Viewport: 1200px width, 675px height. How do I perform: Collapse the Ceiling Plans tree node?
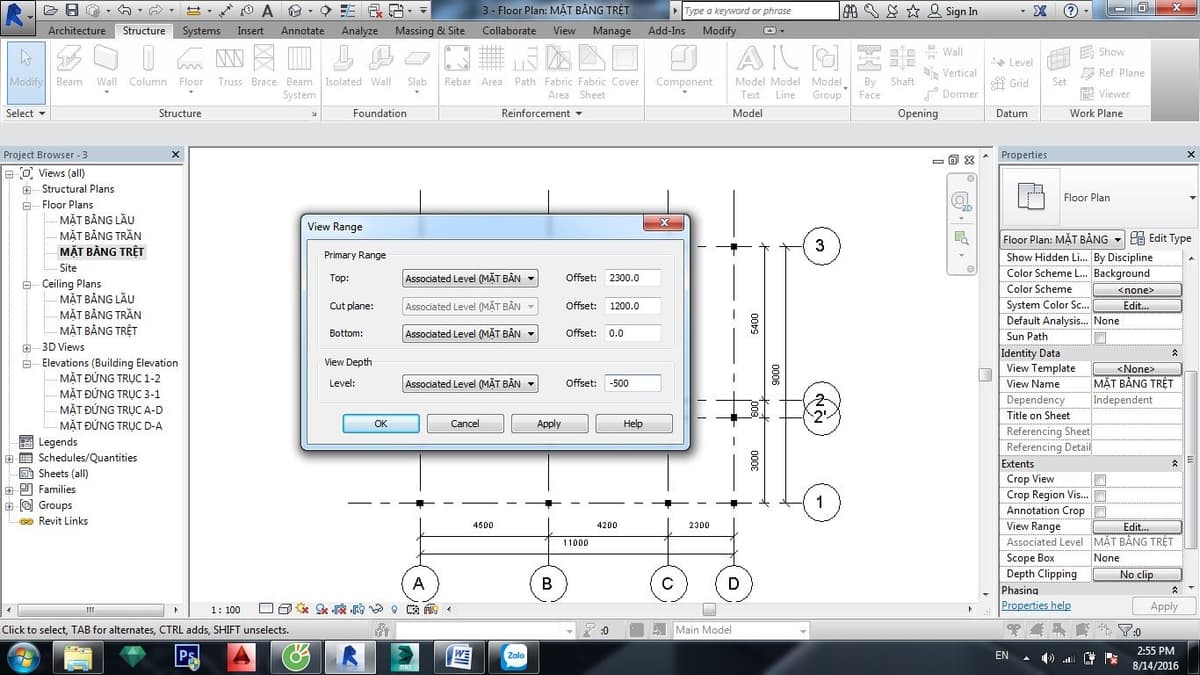(26, 284)
